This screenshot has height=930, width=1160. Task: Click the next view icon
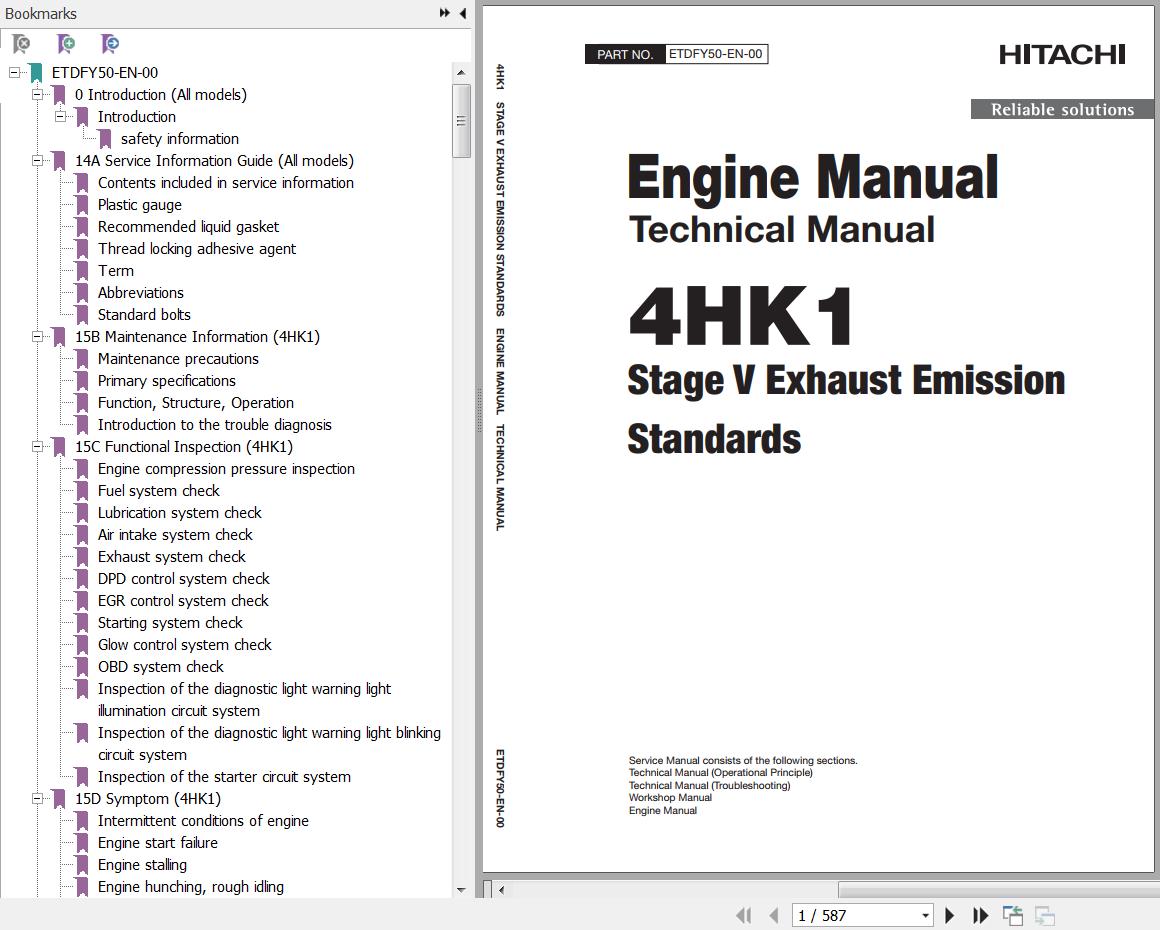pyautogui.click(x=1045, y=915)
